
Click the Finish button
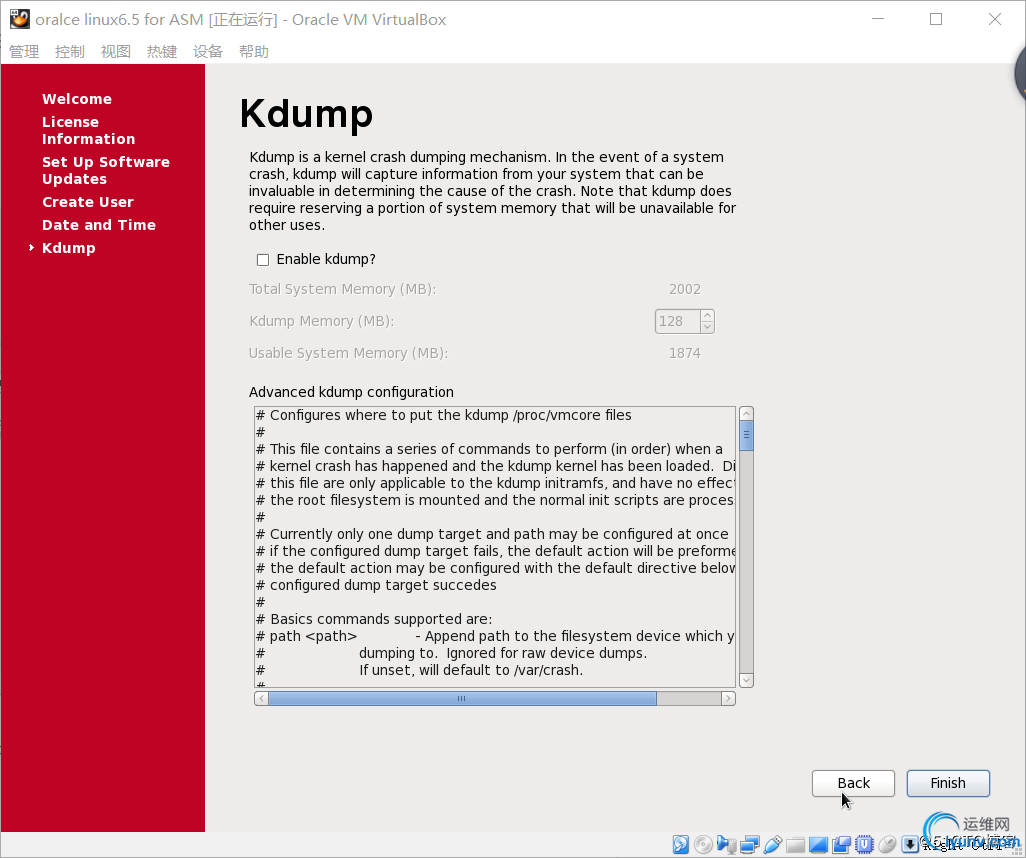coord(947,783)
